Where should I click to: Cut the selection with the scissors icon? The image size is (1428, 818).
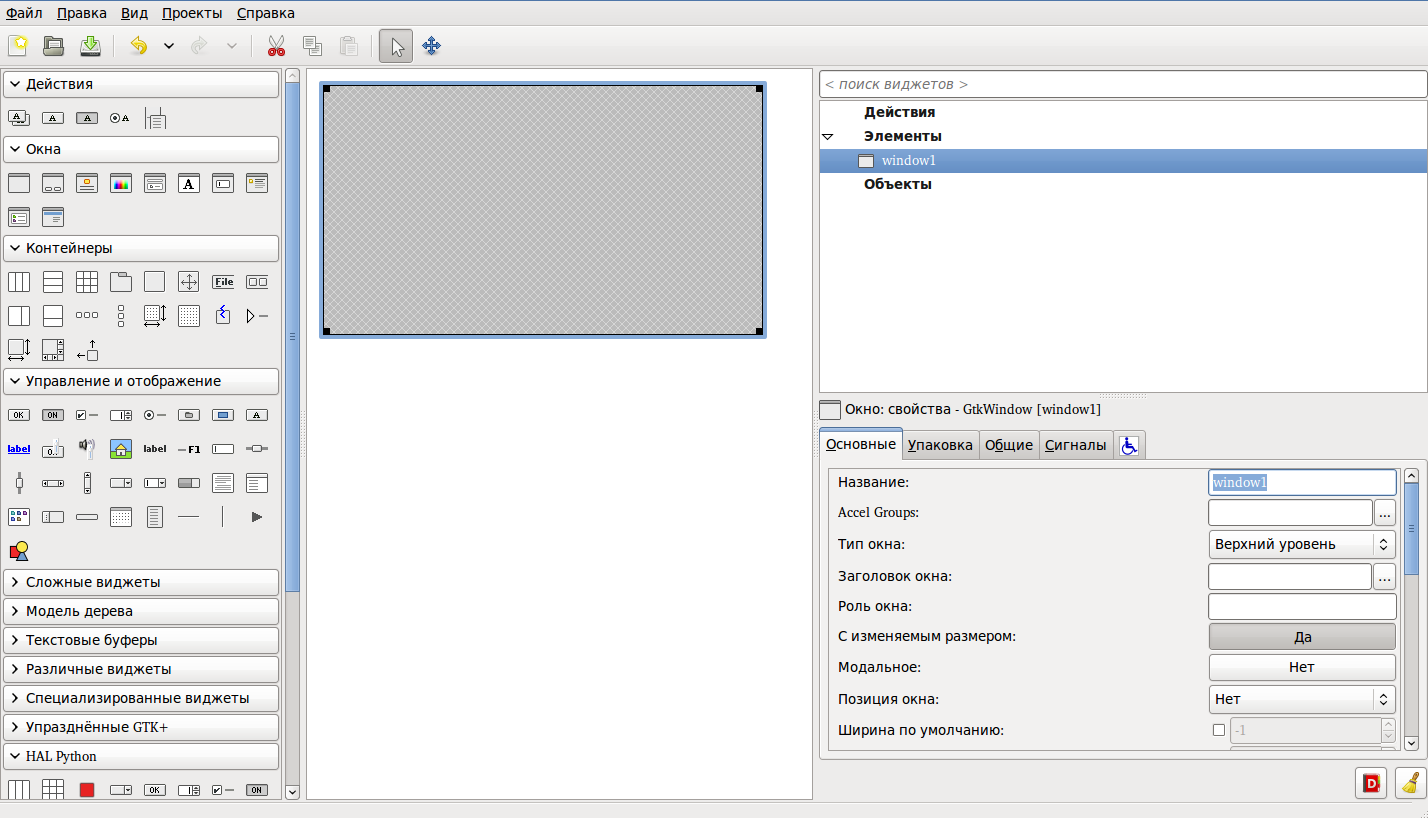[276, 46]
